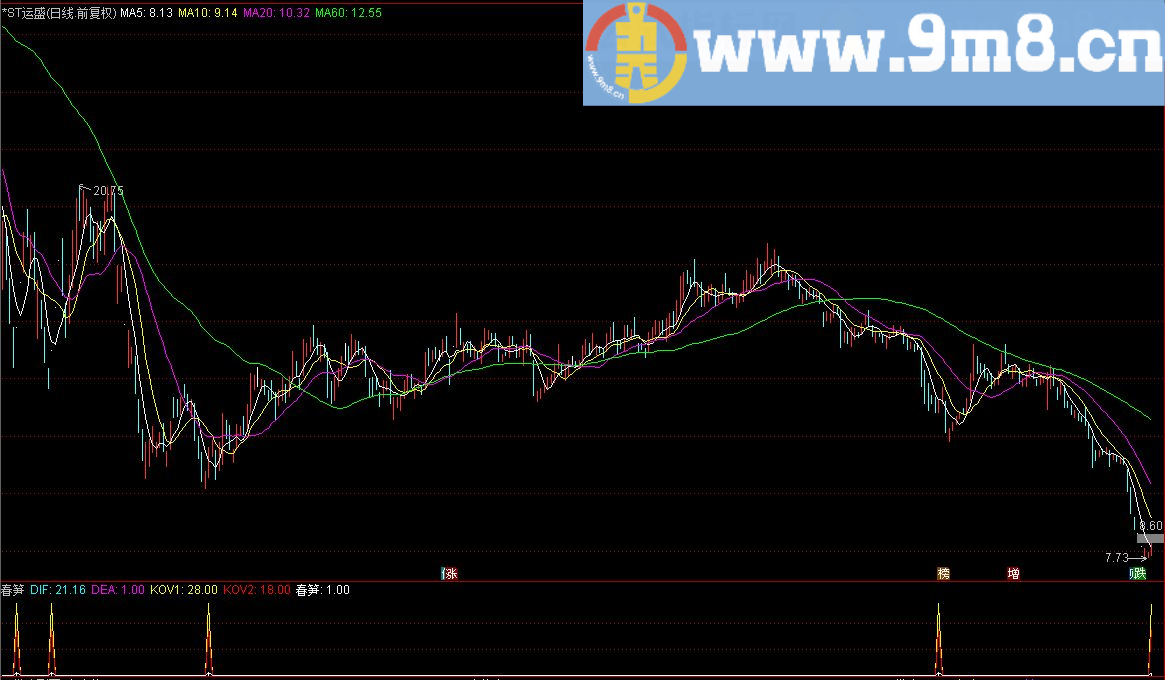The image size is (1165, 680).
Task: Click the 增 info marker icon
Action: 1013,574
